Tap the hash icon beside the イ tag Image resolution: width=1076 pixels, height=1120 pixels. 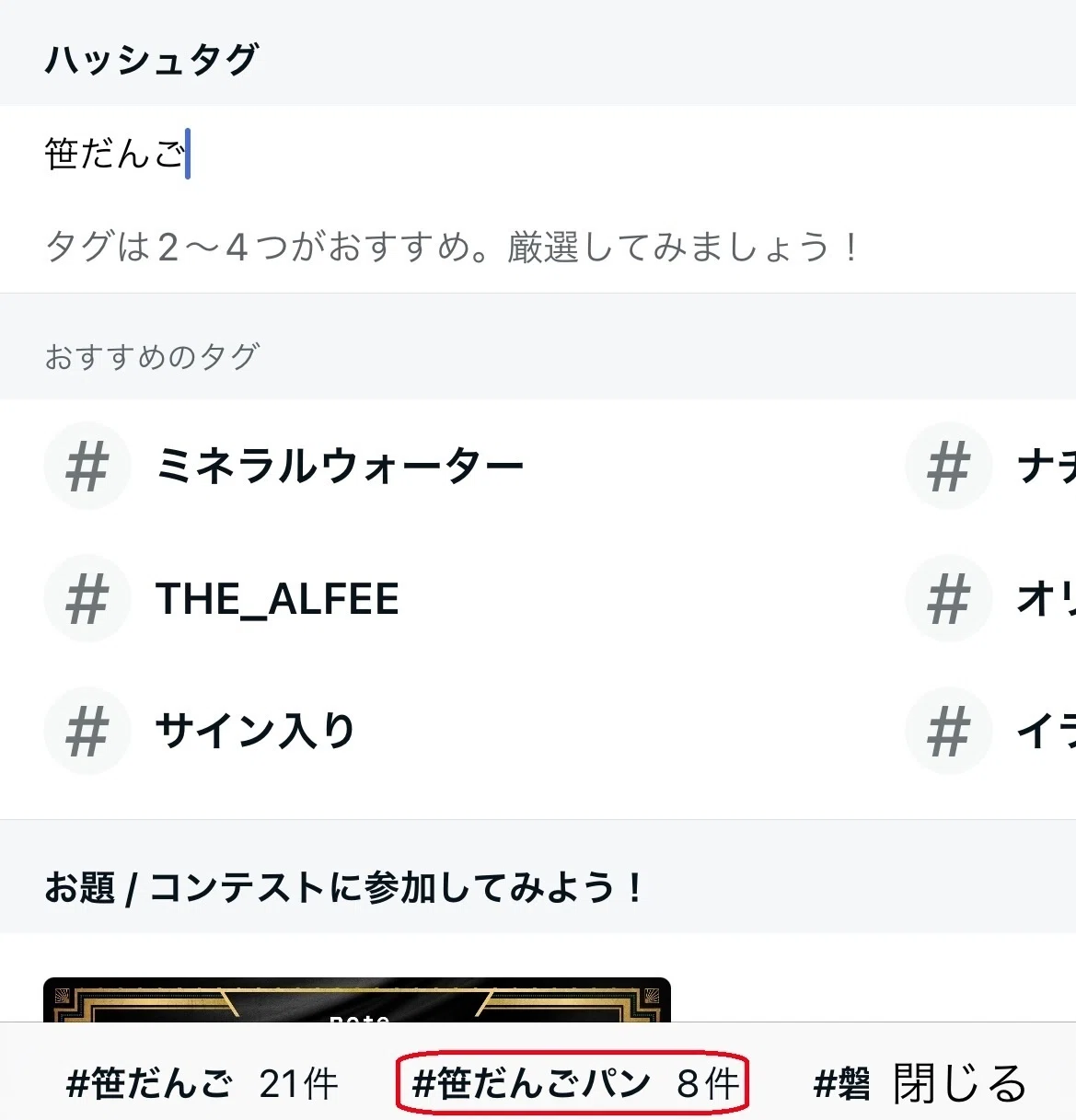click(948, 731)
